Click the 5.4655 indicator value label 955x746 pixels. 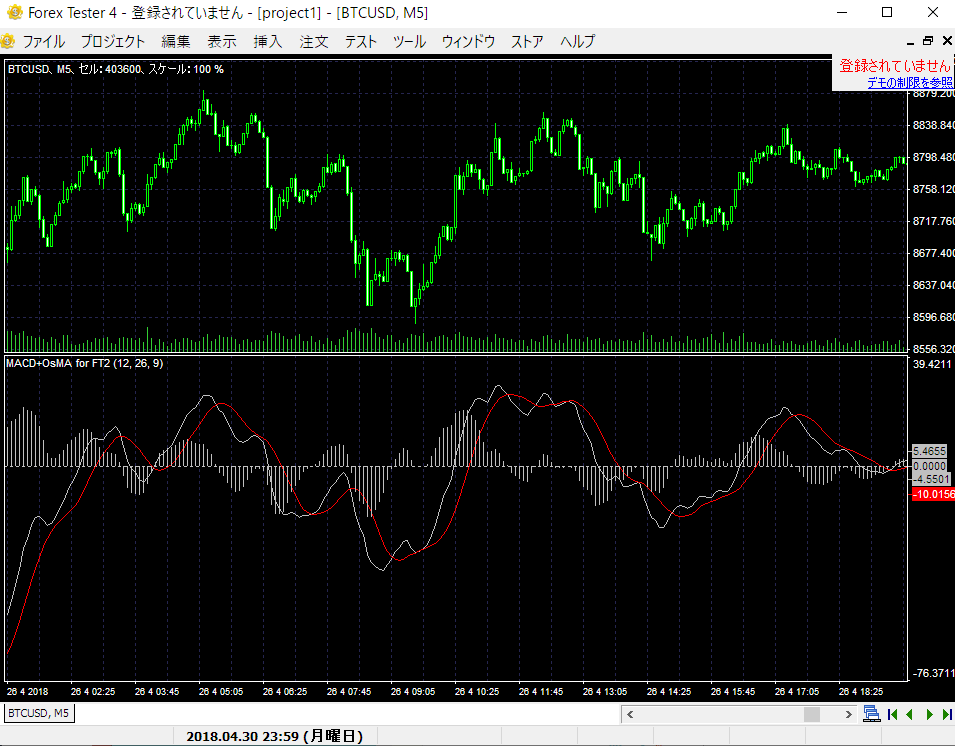tap(929, 451)
